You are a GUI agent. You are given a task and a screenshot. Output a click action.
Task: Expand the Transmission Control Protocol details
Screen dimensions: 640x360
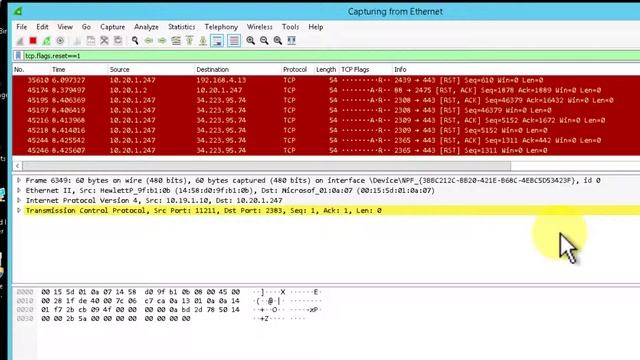[19, 211]
